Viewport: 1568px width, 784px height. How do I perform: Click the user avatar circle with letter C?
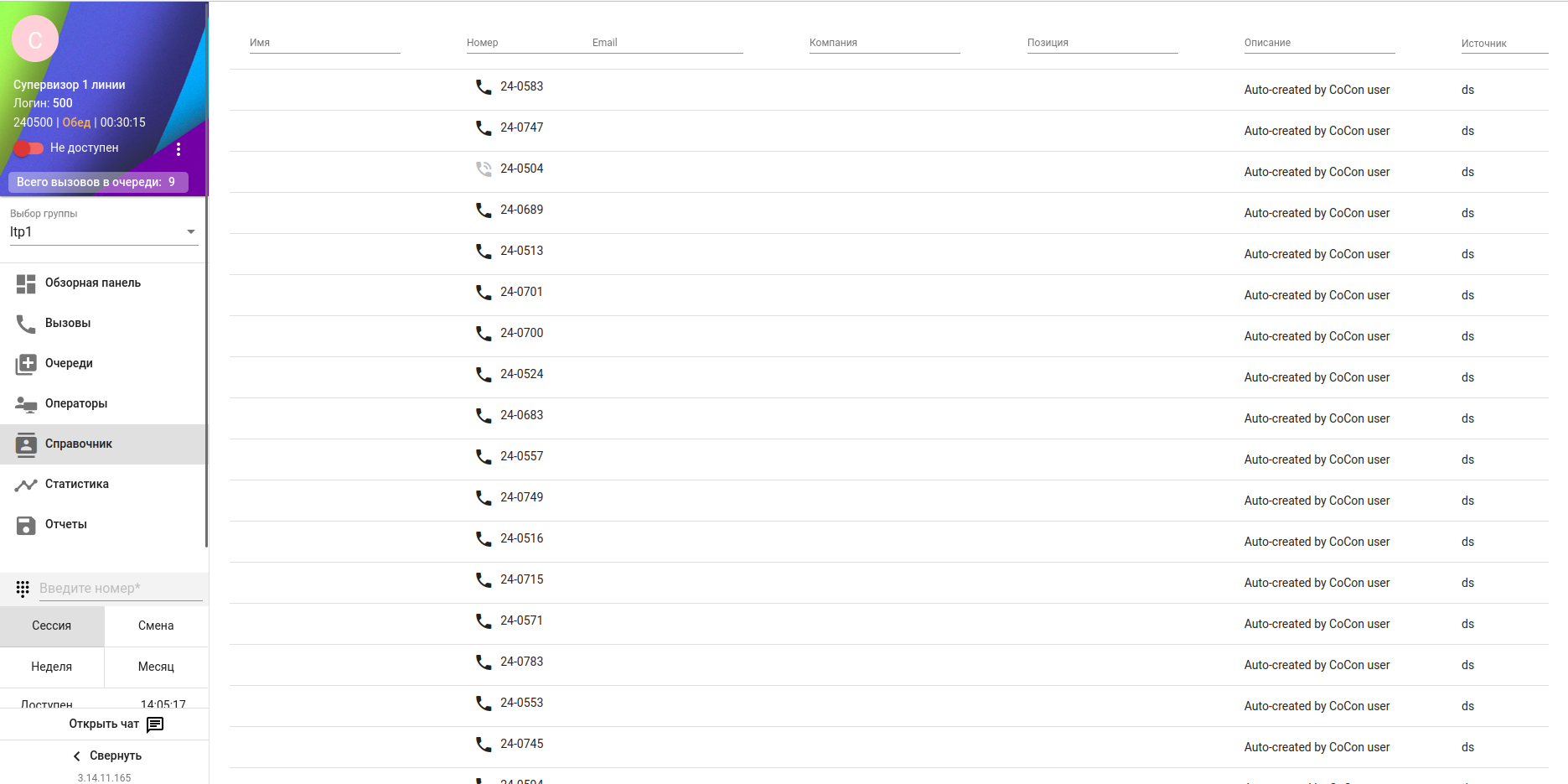(35, 39)
